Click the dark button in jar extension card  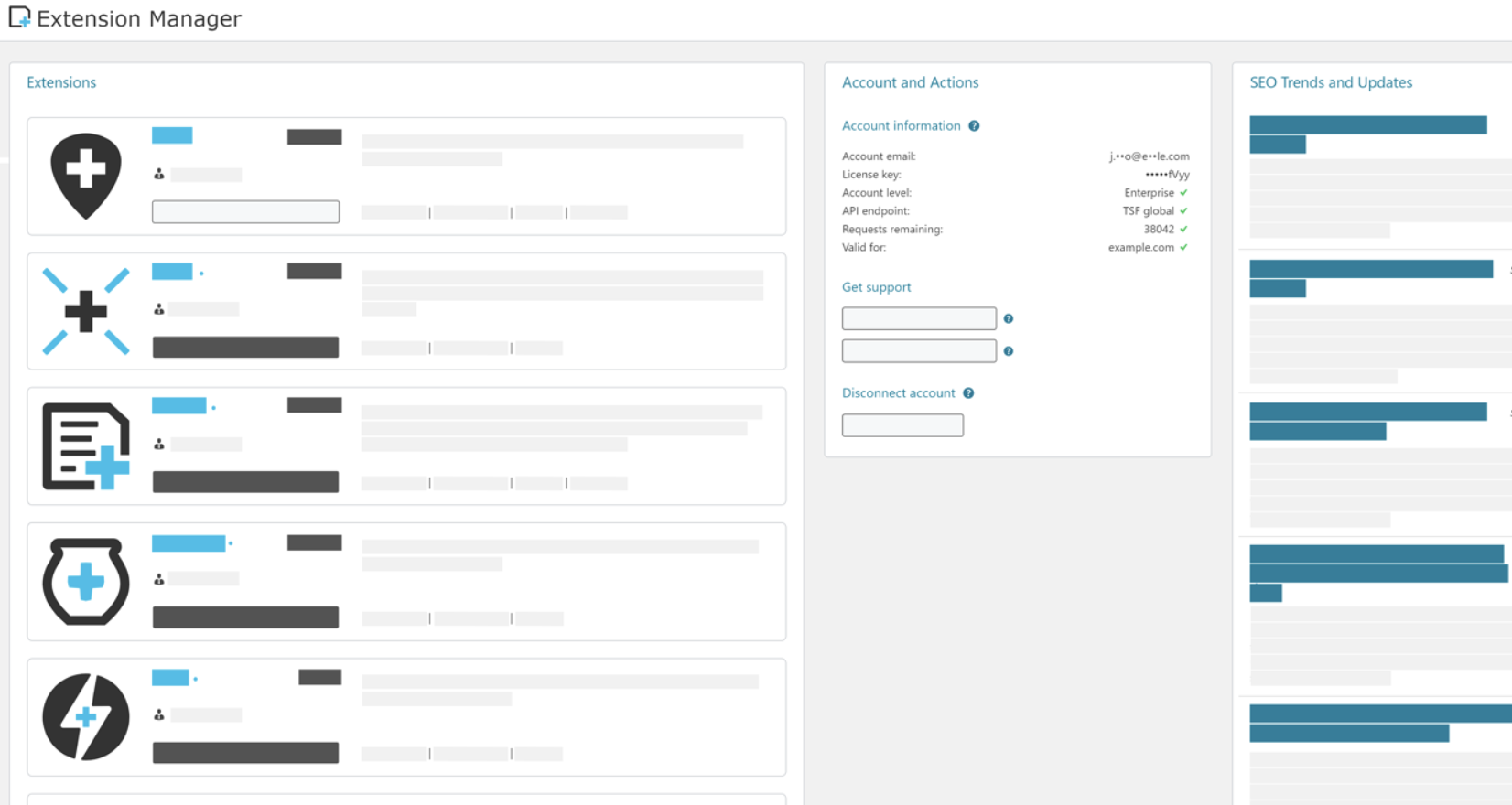[x=245, y=617]
